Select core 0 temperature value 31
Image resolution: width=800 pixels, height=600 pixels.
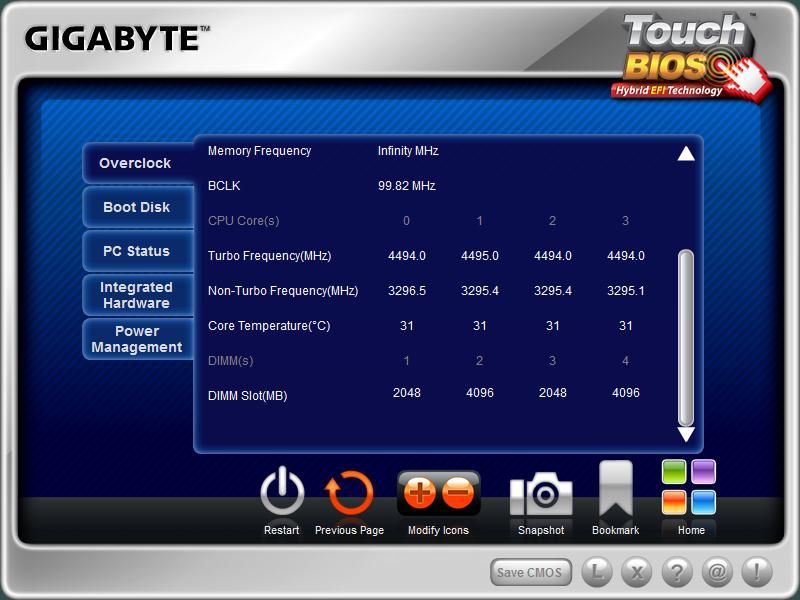[x=407, y=326]
